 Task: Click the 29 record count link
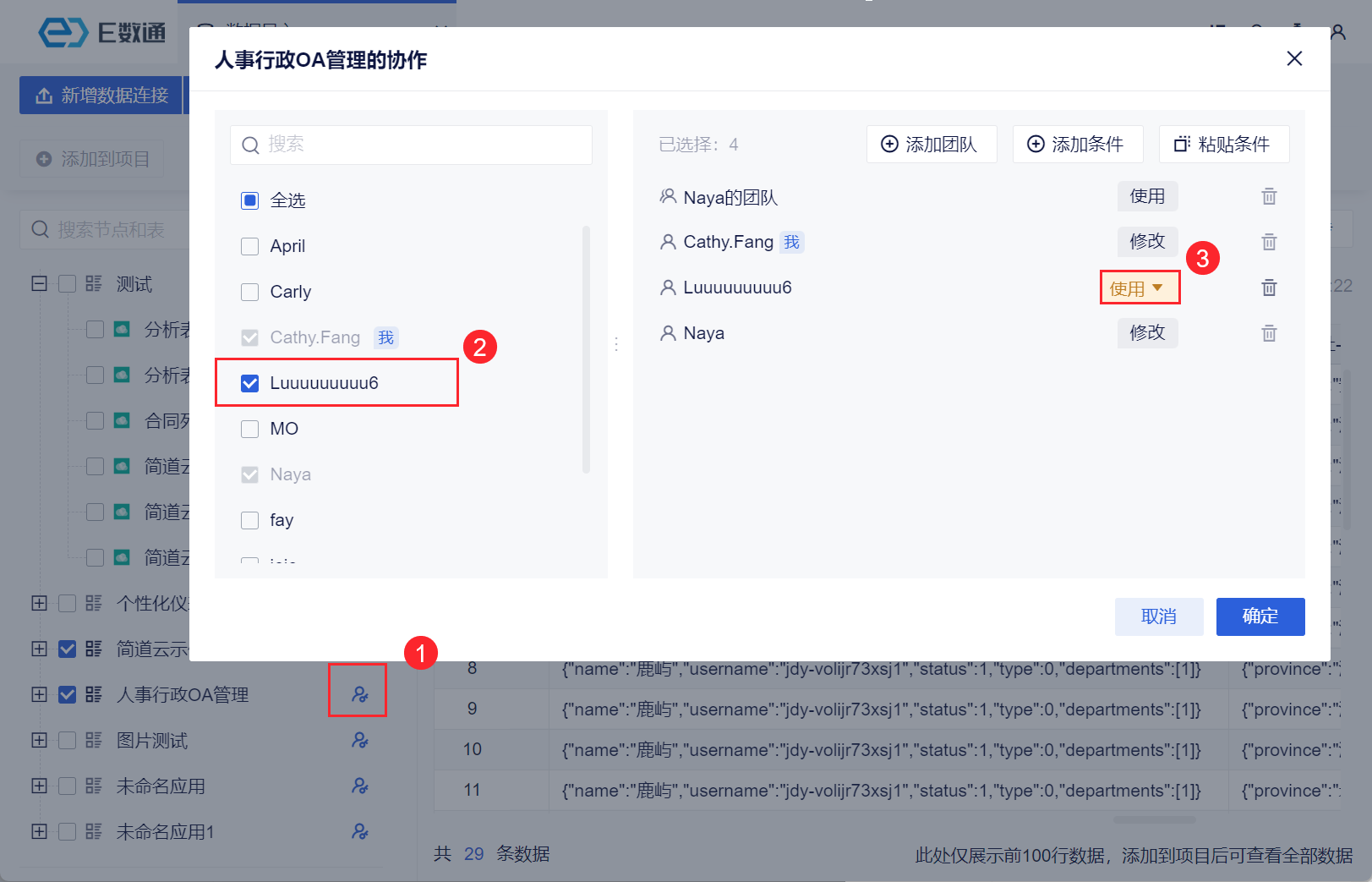click(x=473, y=854)
